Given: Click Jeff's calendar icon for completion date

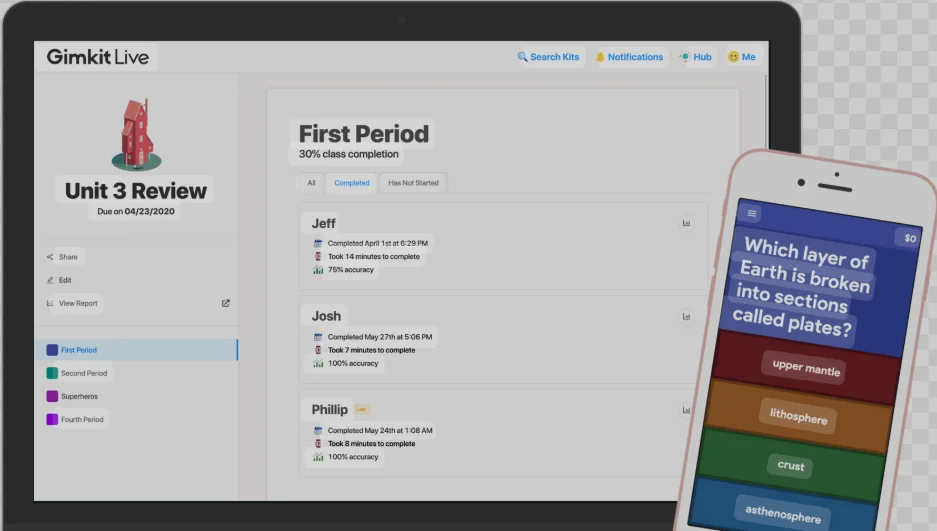Looking at the screenshot, I should (x=318, y=244).
